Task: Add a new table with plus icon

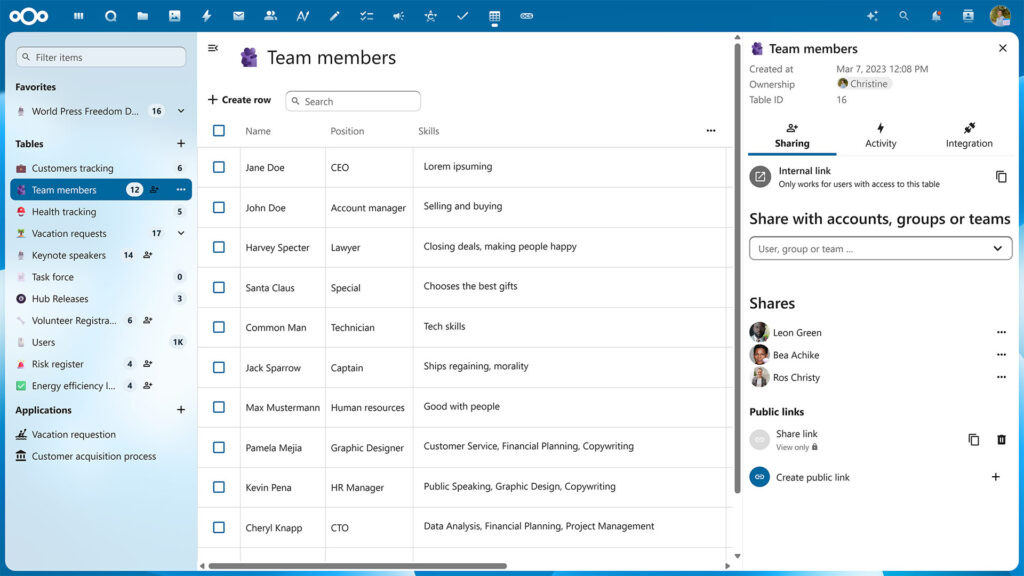Action: [x=181, y=144]
